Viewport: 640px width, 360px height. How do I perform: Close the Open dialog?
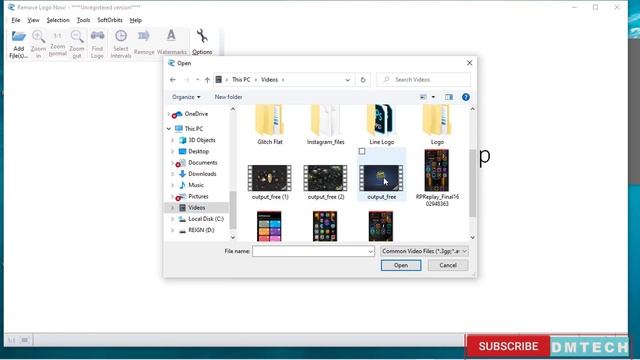coord(469,63)
